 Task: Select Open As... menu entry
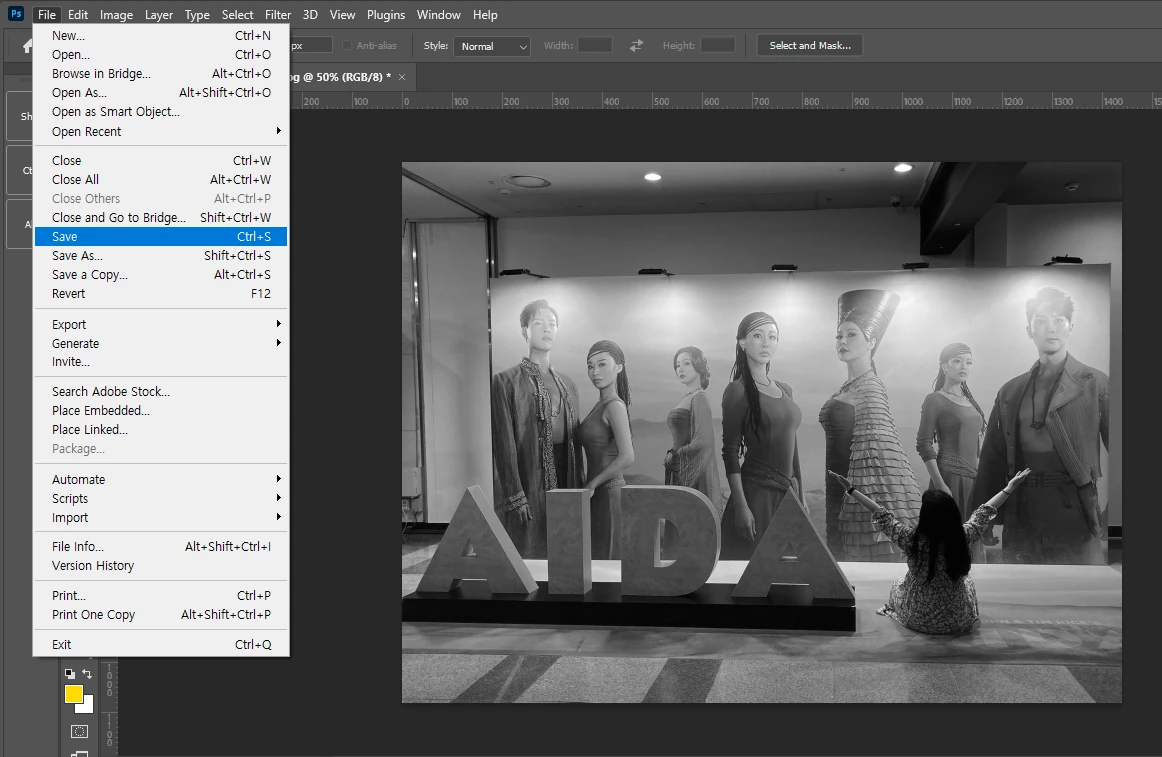coord(161,93)
